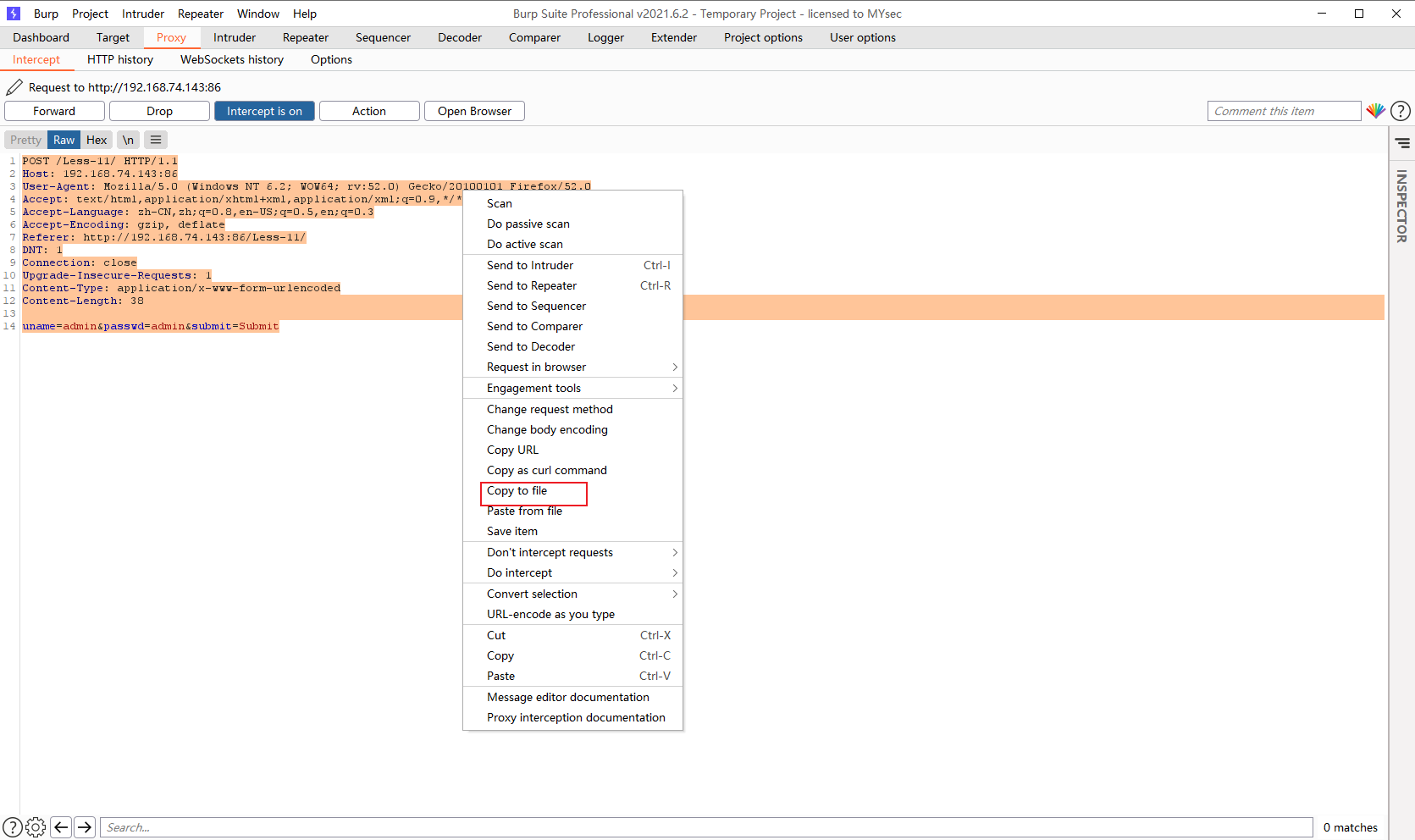The image size is (1415, 840).
Task: Expand Don't intercept requests submenu
Action: click(x=572, y=552)
